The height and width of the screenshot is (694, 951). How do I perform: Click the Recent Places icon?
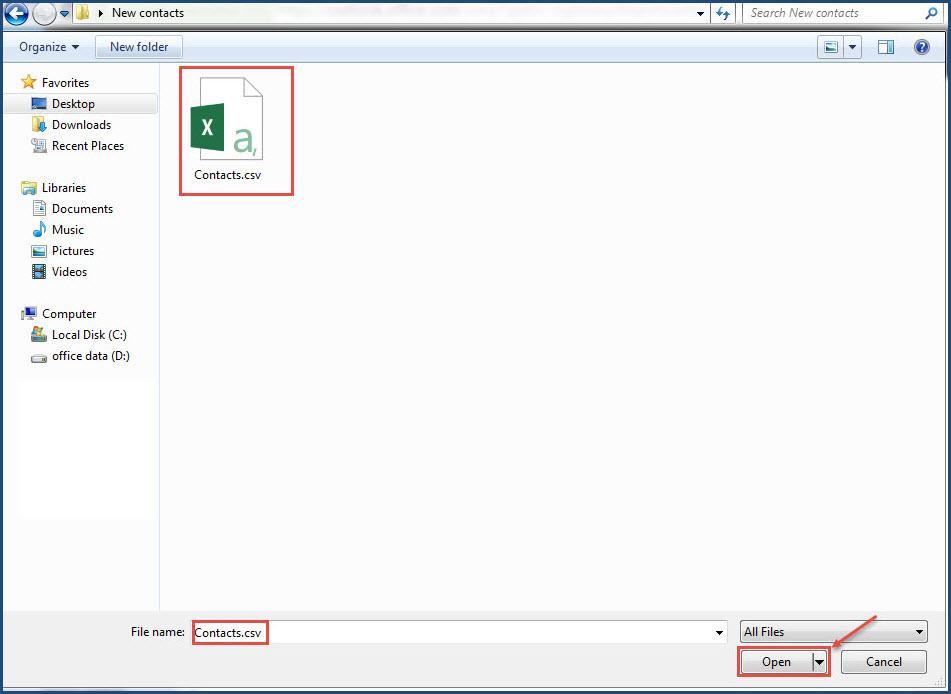click(39, 146)
